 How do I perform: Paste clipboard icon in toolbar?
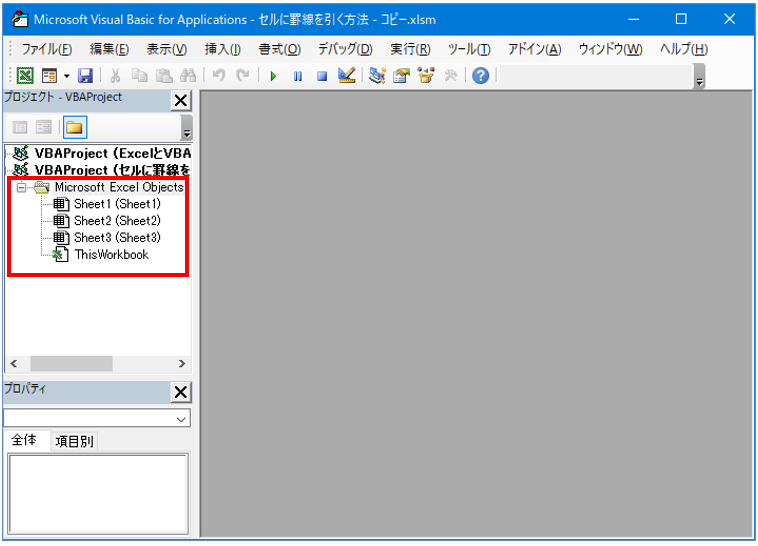click(164, 75)
